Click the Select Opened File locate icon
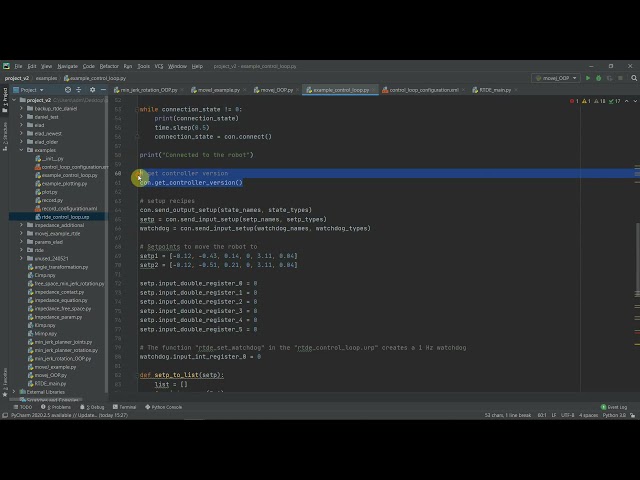 pyautogui.click(x=68, y=90)
